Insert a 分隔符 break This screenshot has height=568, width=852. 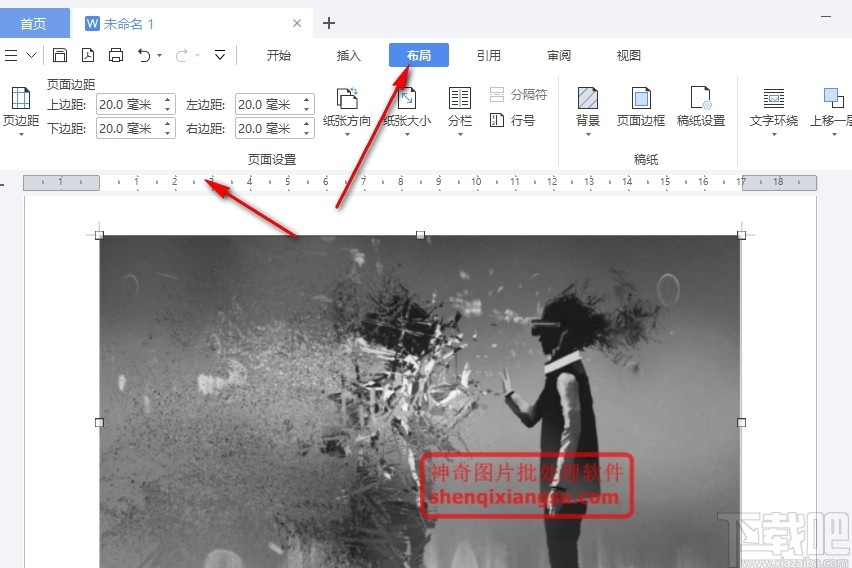coord(518,95)
